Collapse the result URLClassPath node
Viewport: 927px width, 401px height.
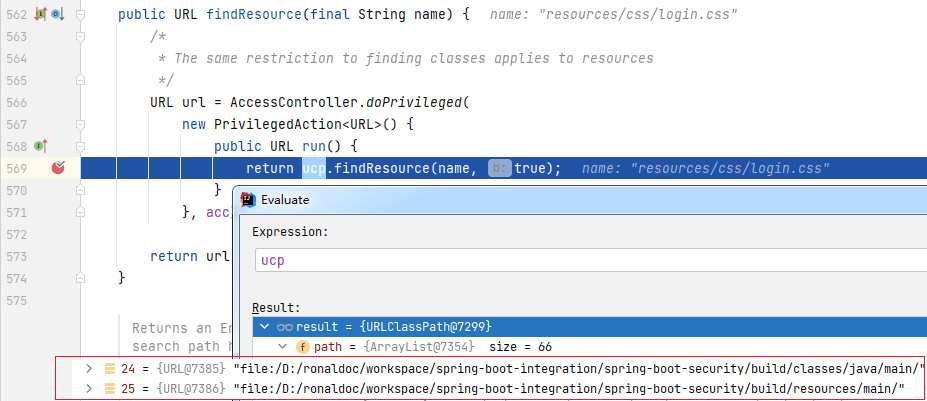click(265, 326)
